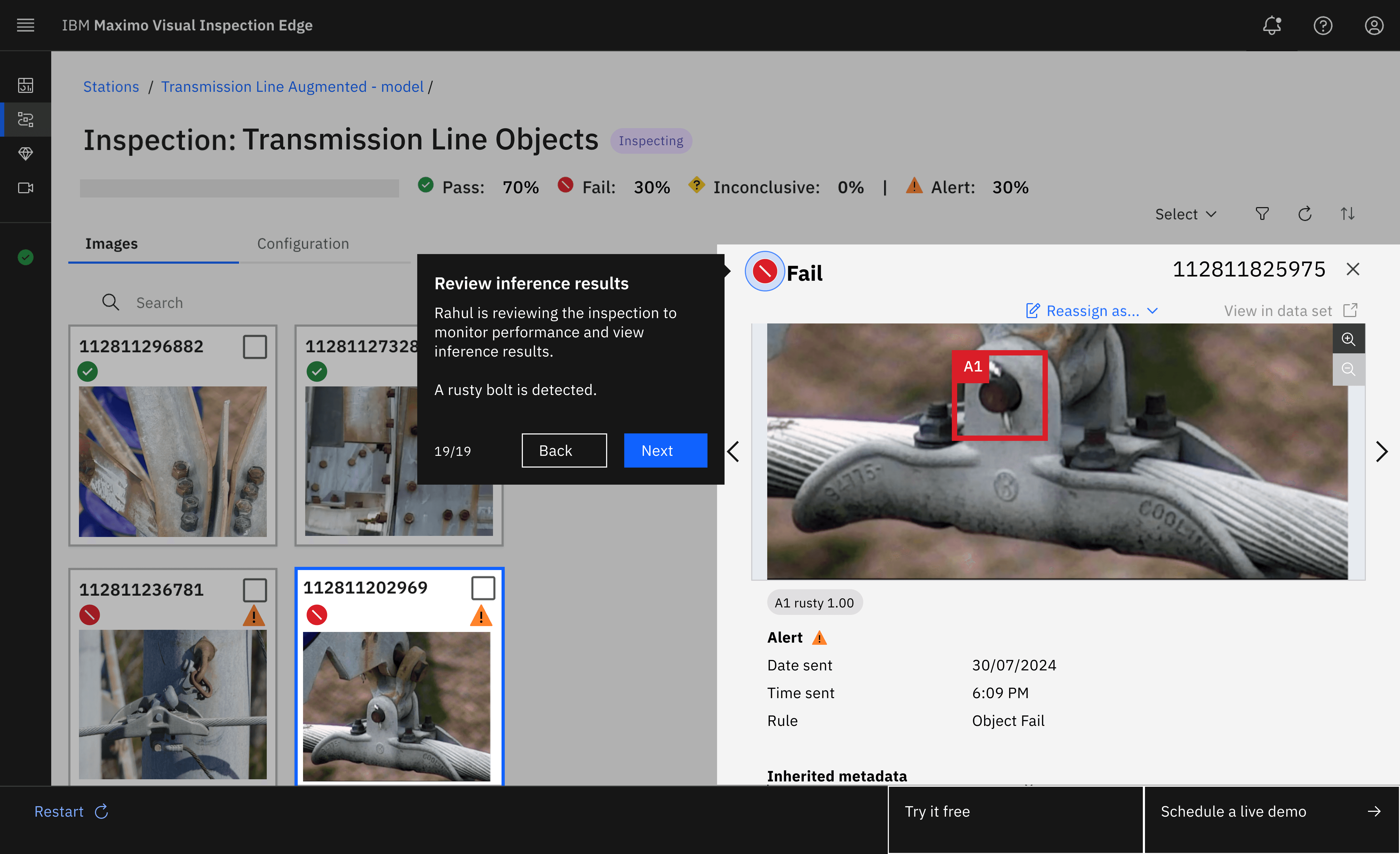Click the sort arrows icon
This screenshot has width=1400, height=854.
tap(1347, 214)
